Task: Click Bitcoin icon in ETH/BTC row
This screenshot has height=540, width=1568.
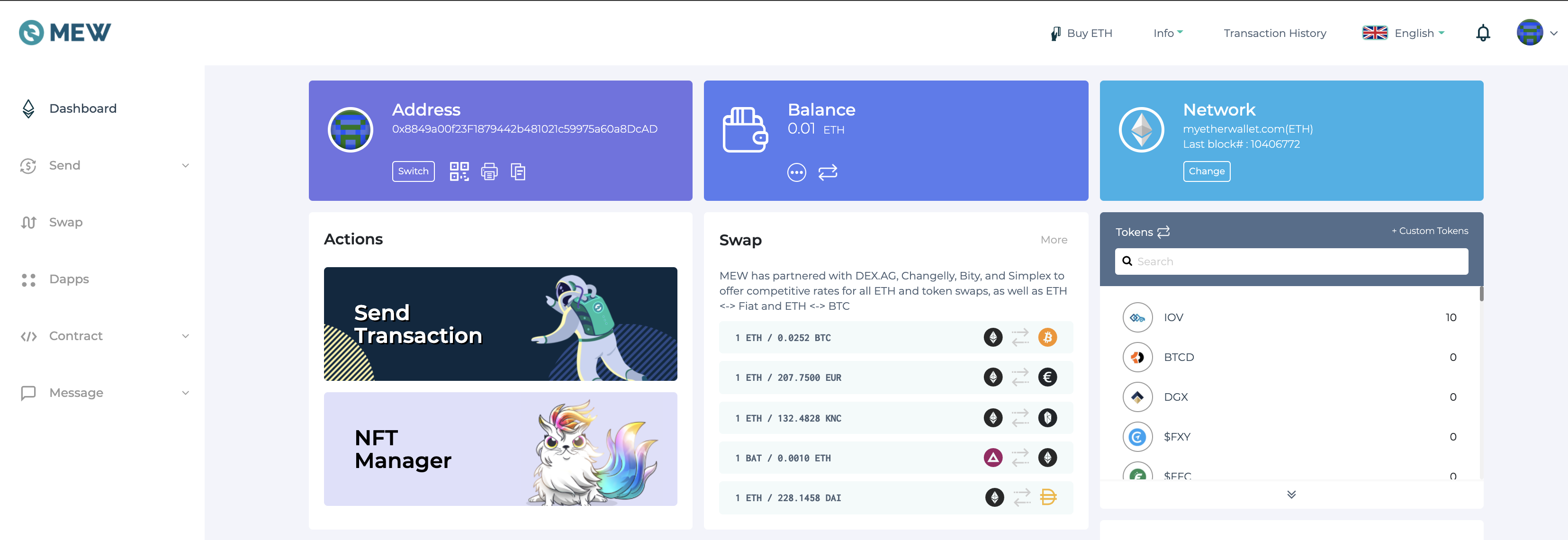Action: click(1047, 337)
